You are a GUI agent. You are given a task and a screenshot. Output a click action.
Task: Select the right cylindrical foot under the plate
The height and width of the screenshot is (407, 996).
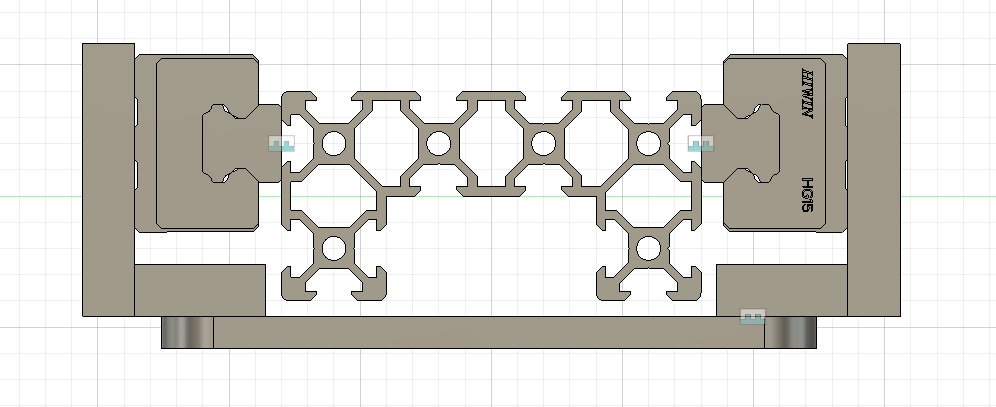click(x=791, y=333)
